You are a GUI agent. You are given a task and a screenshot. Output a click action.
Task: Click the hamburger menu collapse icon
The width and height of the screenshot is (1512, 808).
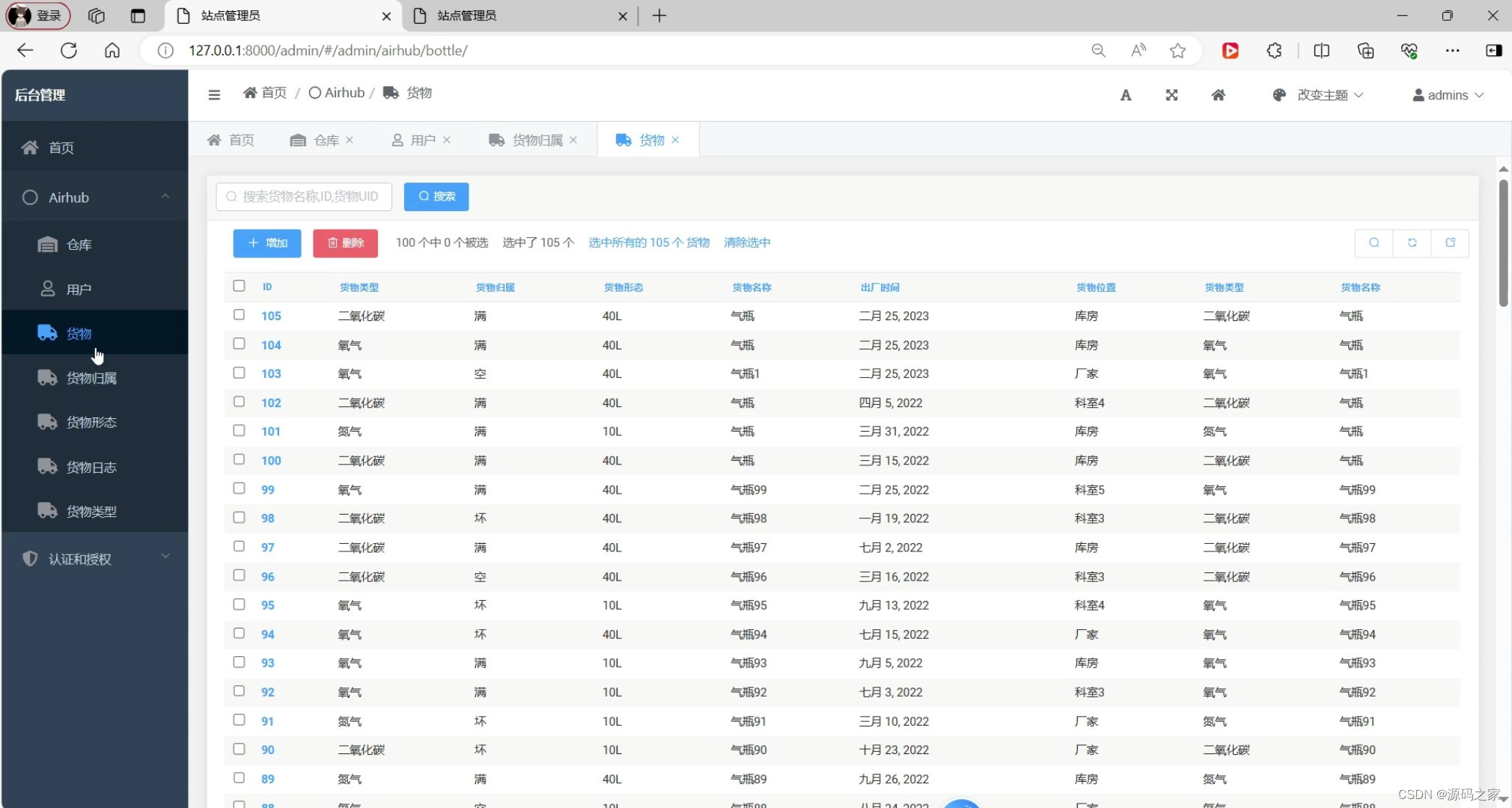click(214, 94)
